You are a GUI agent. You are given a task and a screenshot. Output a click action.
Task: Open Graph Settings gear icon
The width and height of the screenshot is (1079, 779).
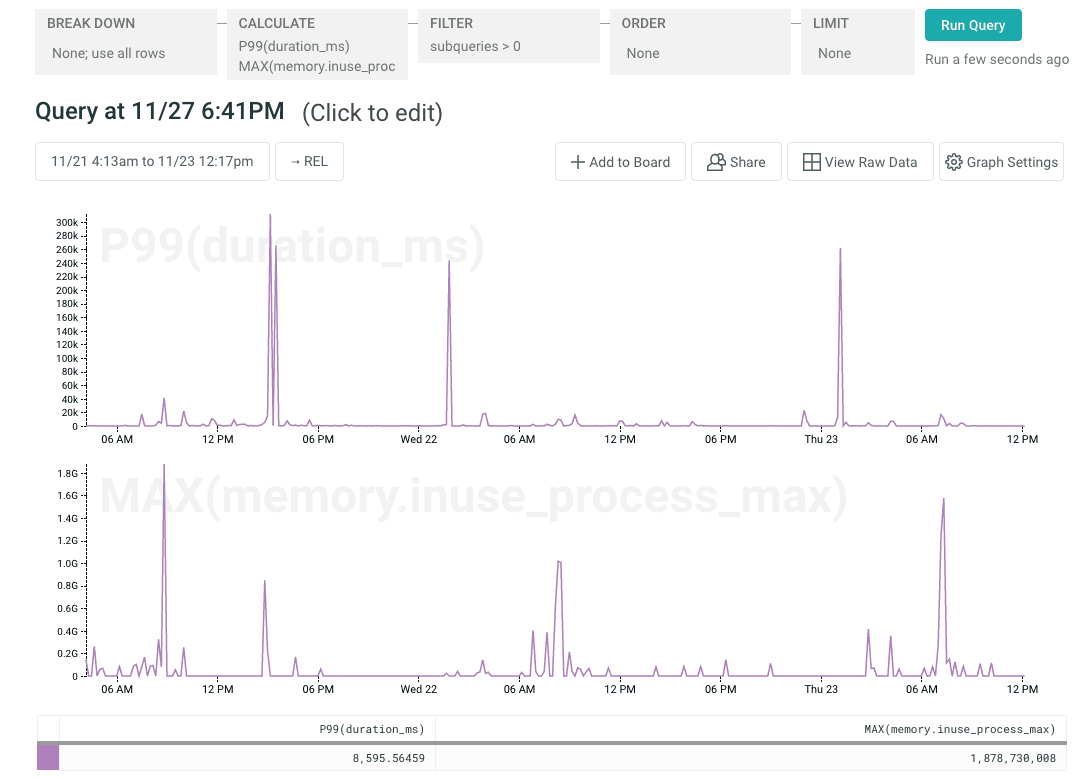click(x=953, y=162)
